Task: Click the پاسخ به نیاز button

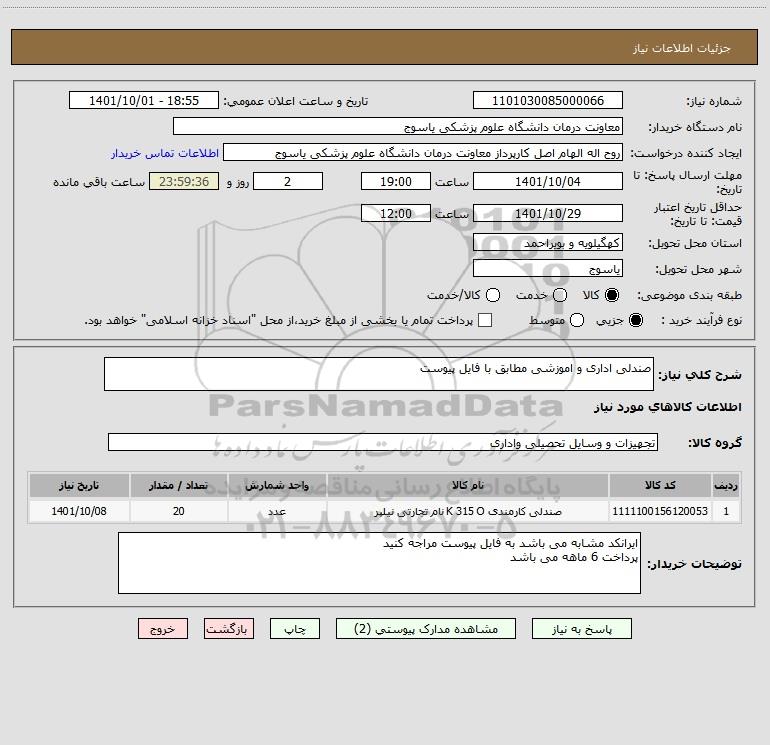Action: coord(581,629)
